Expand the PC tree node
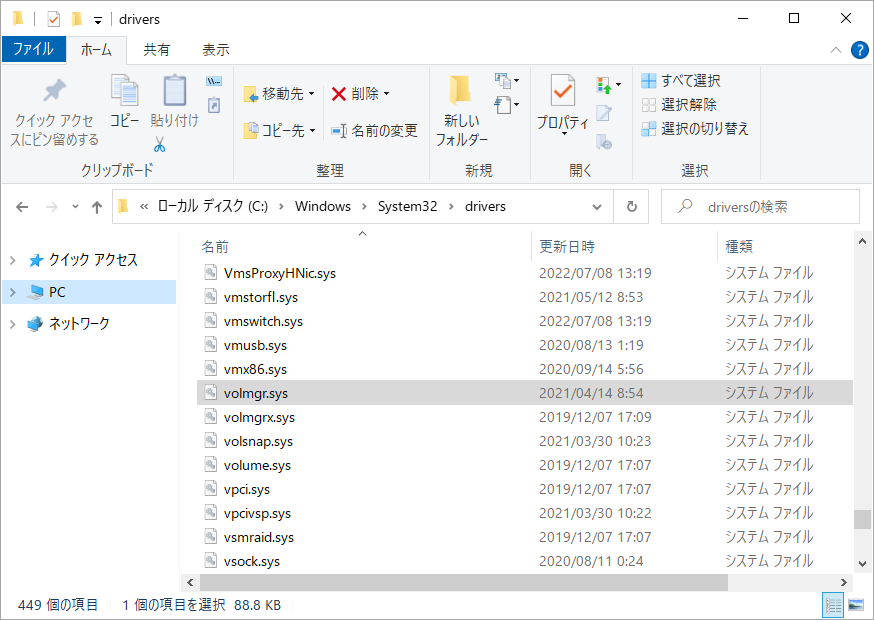Image resolution: width=874 pixels, height=620 pixels. point(13,292)
